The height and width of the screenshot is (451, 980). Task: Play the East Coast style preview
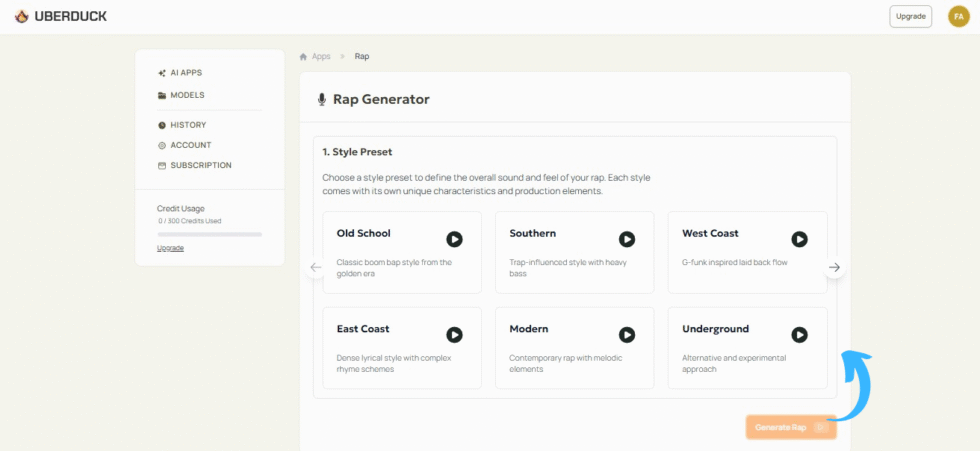(x=454, y=335)
